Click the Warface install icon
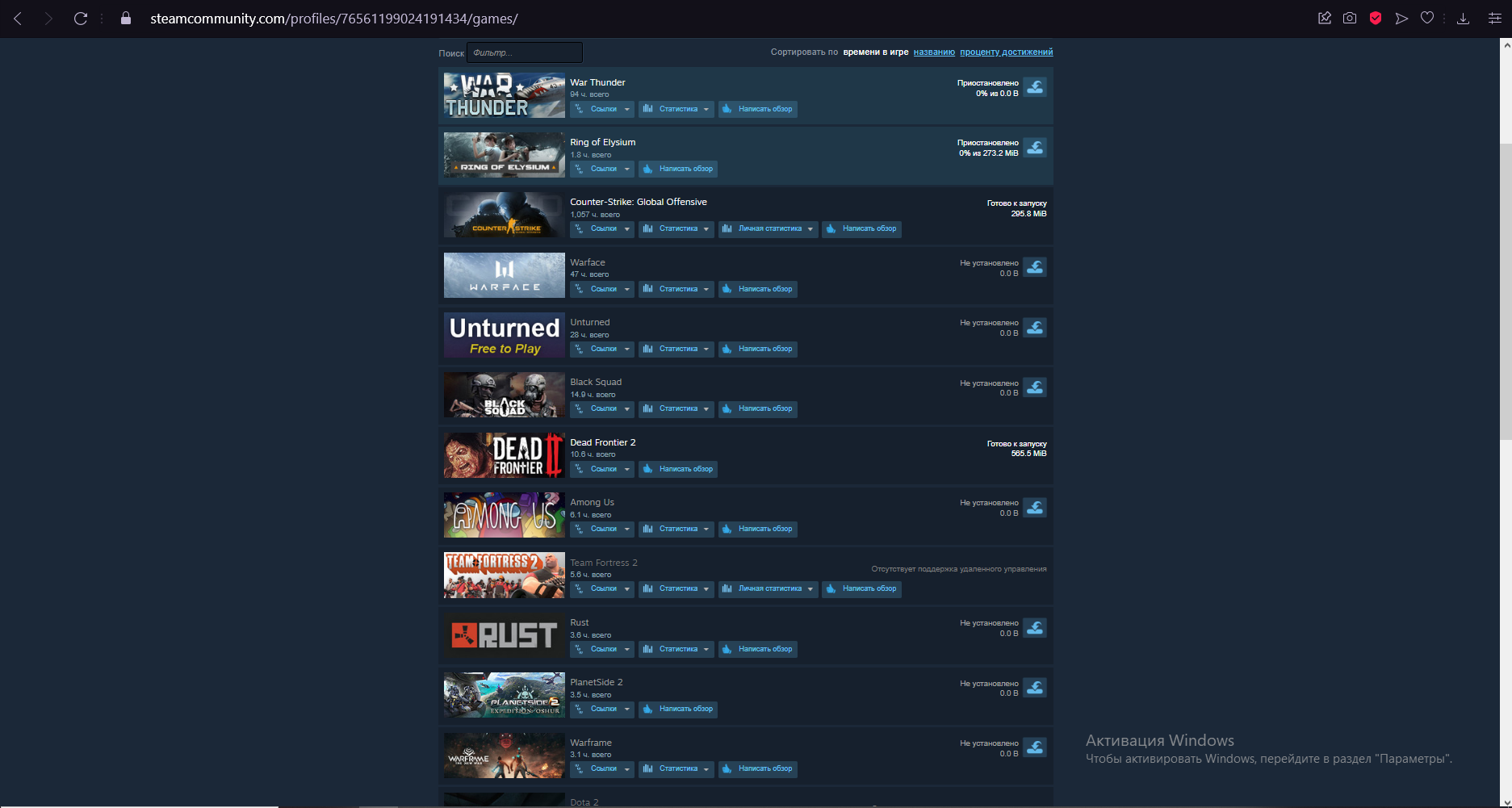 click(1035, 267)
